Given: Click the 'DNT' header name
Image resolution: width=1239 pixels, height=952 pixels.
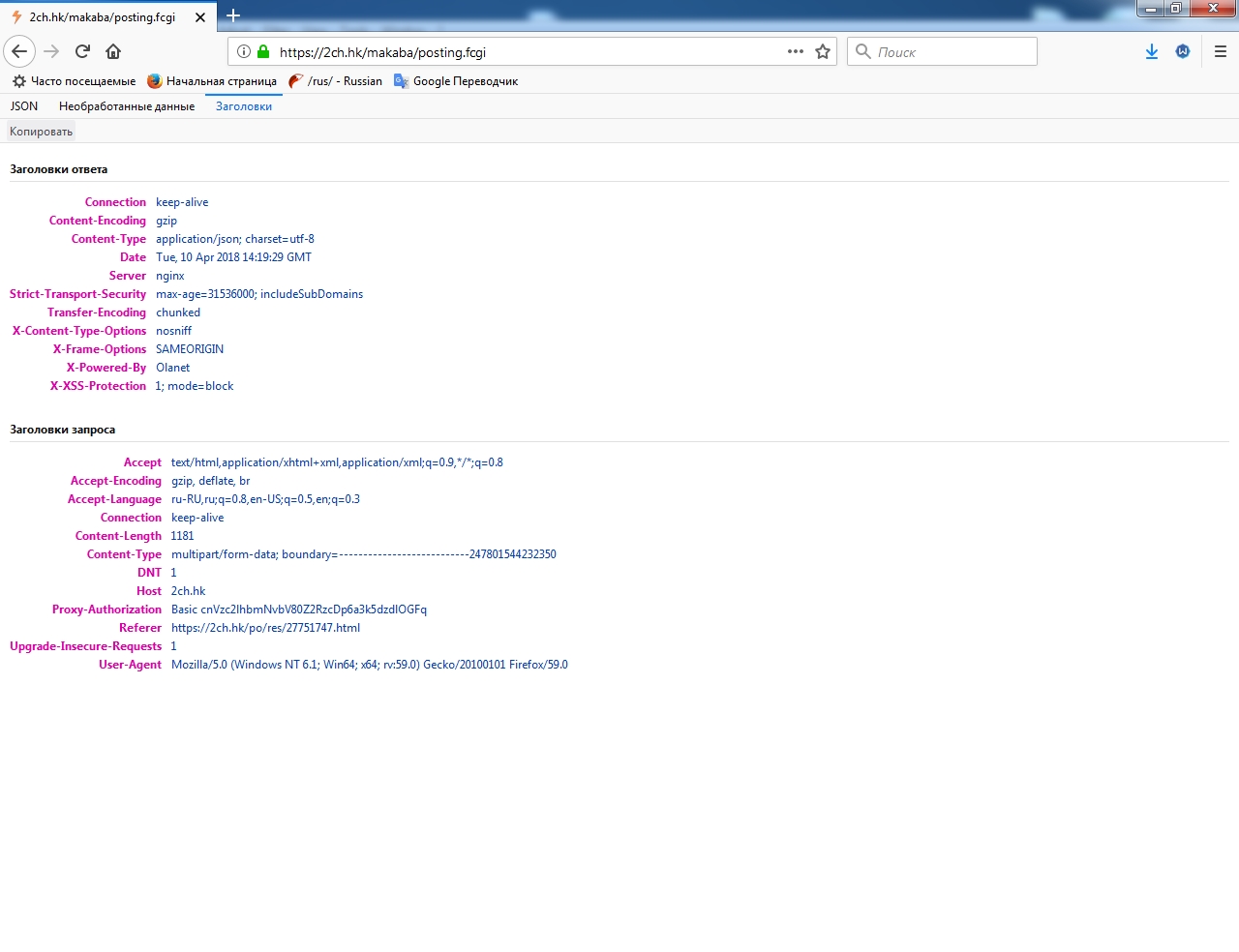Looking at the screenshot, I should pos(149,573).
